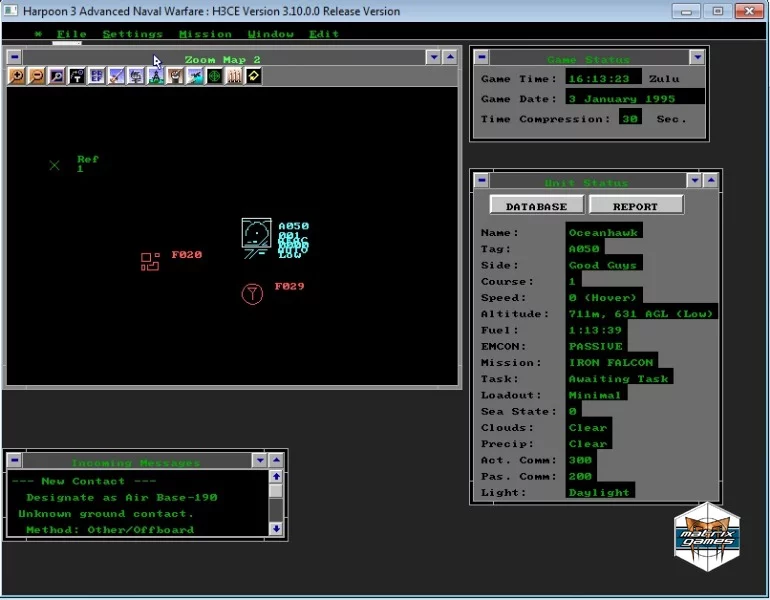The width and height of the screenshot is (770, 600).
Task: Click the zoom out magnifier icon
Action: (36, 76)
